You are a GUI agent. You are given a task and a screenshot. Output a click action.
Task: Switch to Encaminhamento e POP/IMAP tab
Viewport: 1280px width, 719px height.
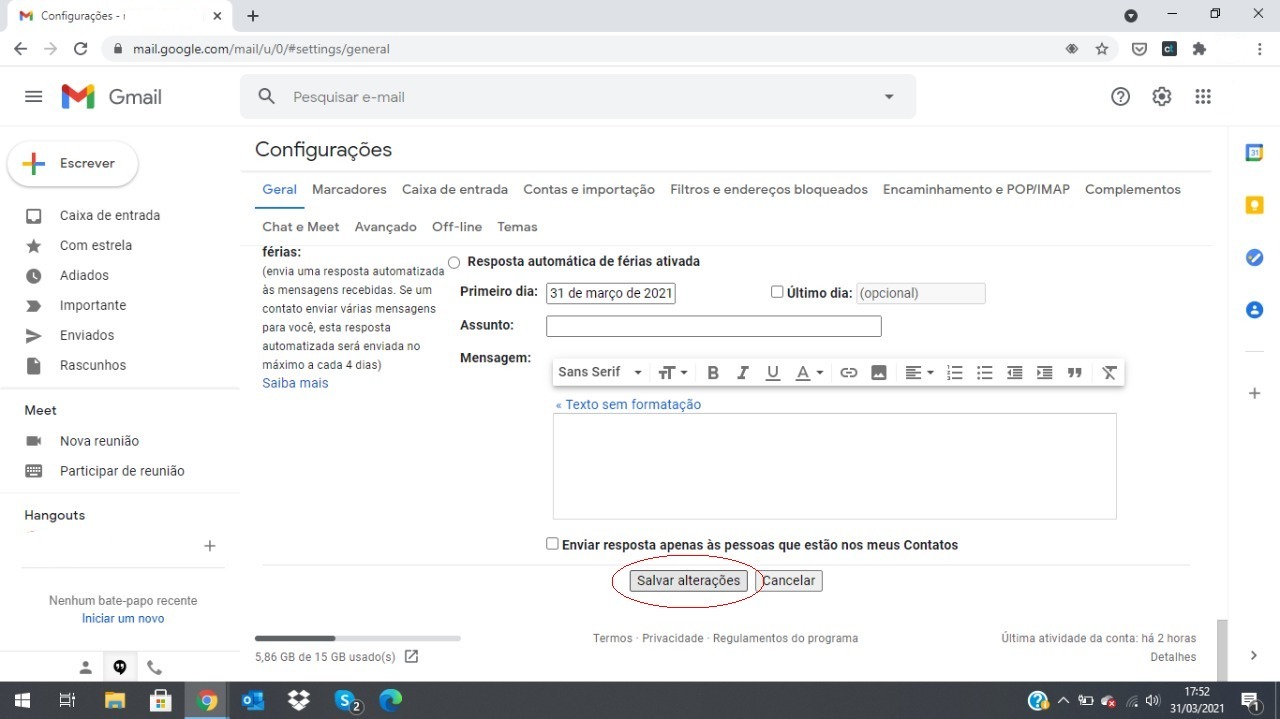(x=976, y=189)
